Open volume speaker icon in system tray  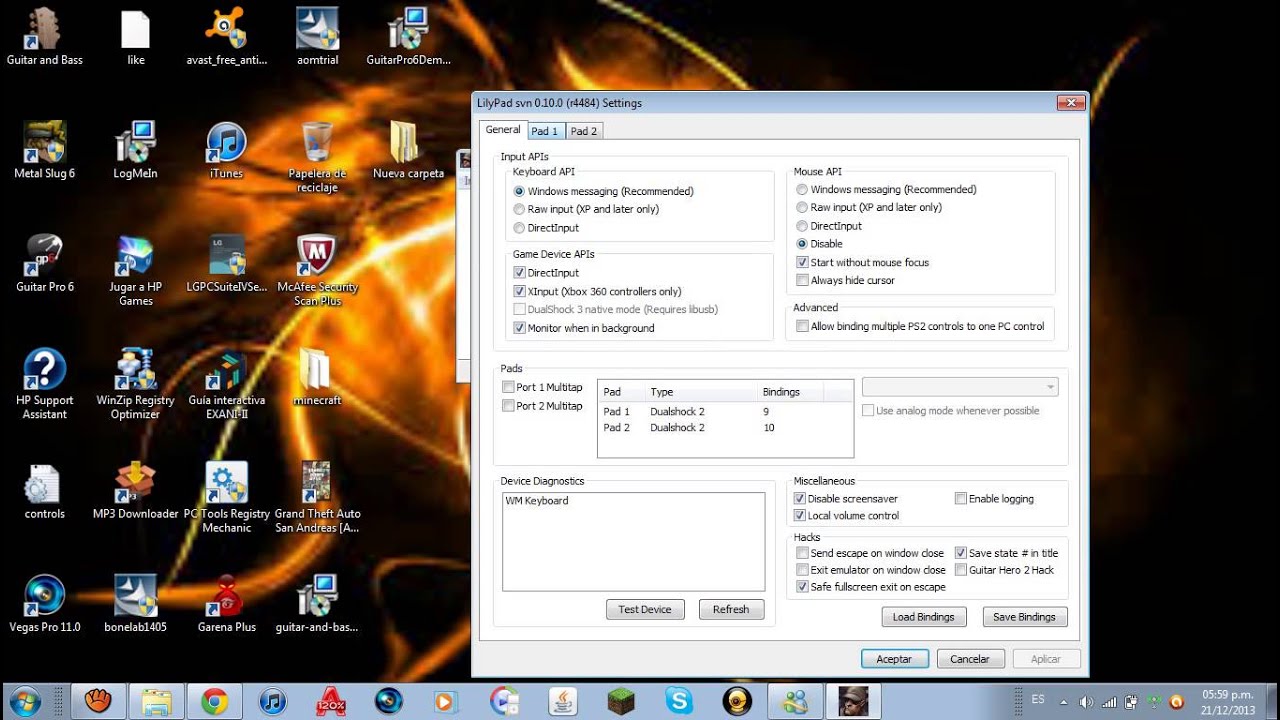tap(1087, 702)
